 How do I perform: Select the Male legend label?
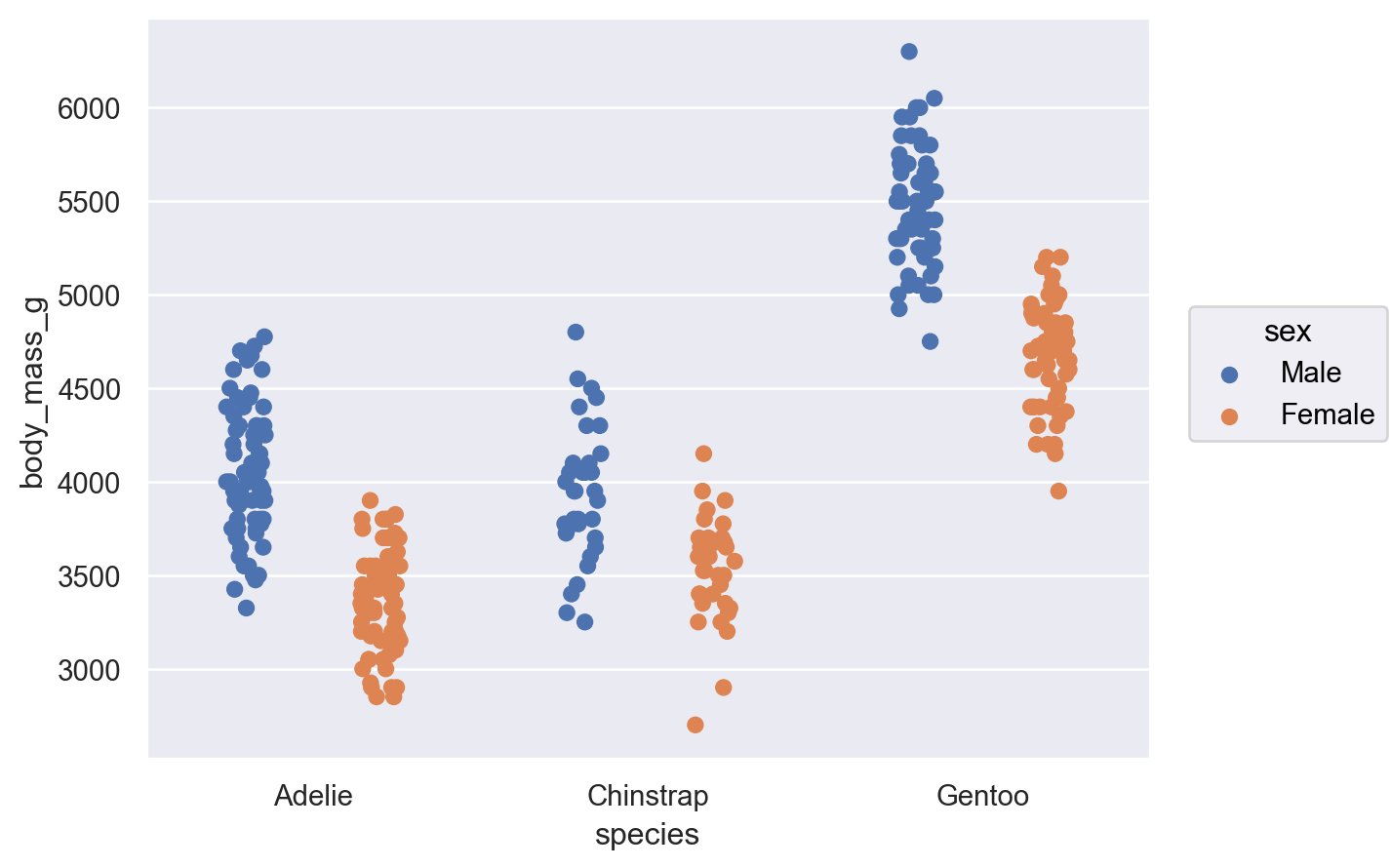tap(1310, 373)
